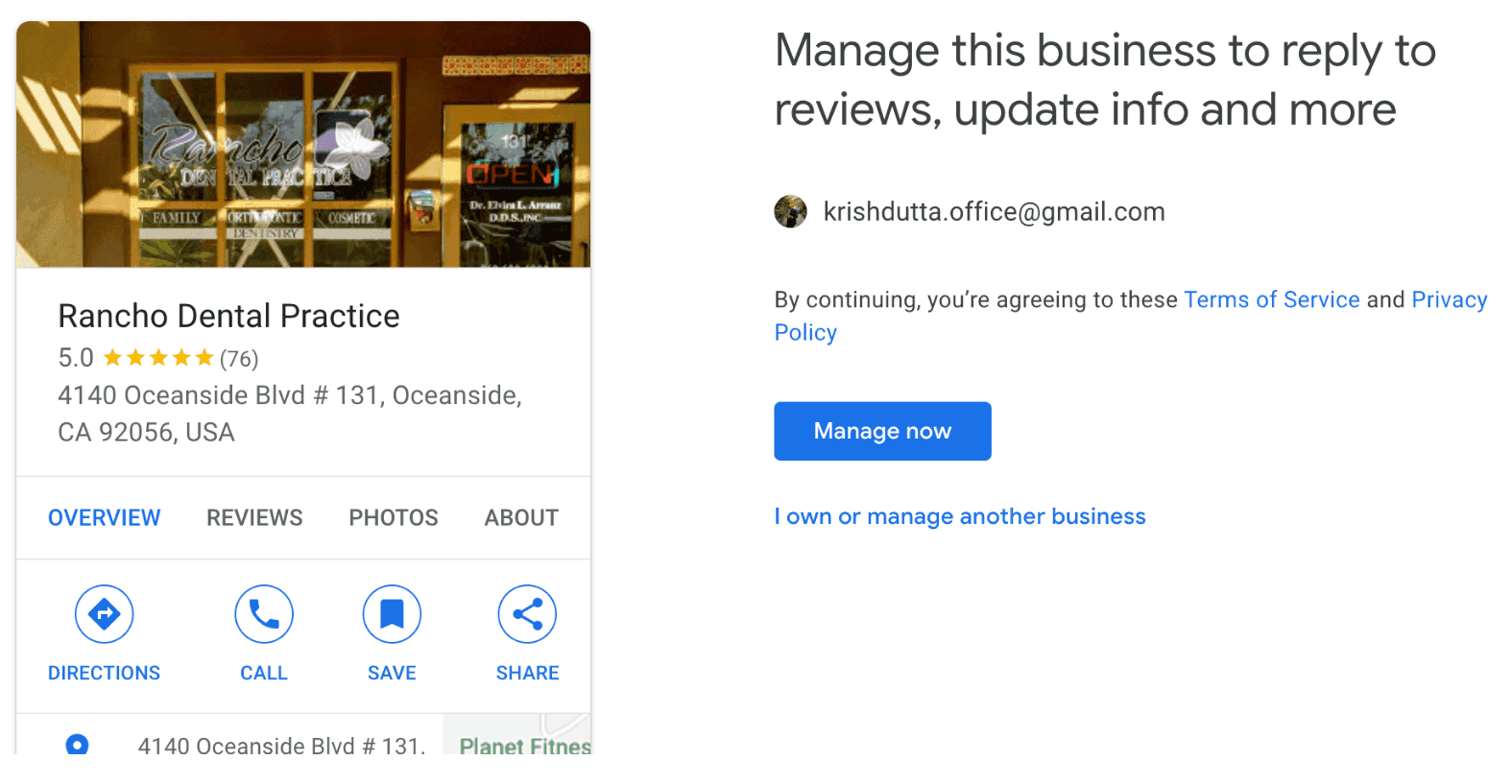Click the Rancho Dental Practice storefront photo
Image resolution: width=1512 pixels, height=784 pixels.
point(303,144)
